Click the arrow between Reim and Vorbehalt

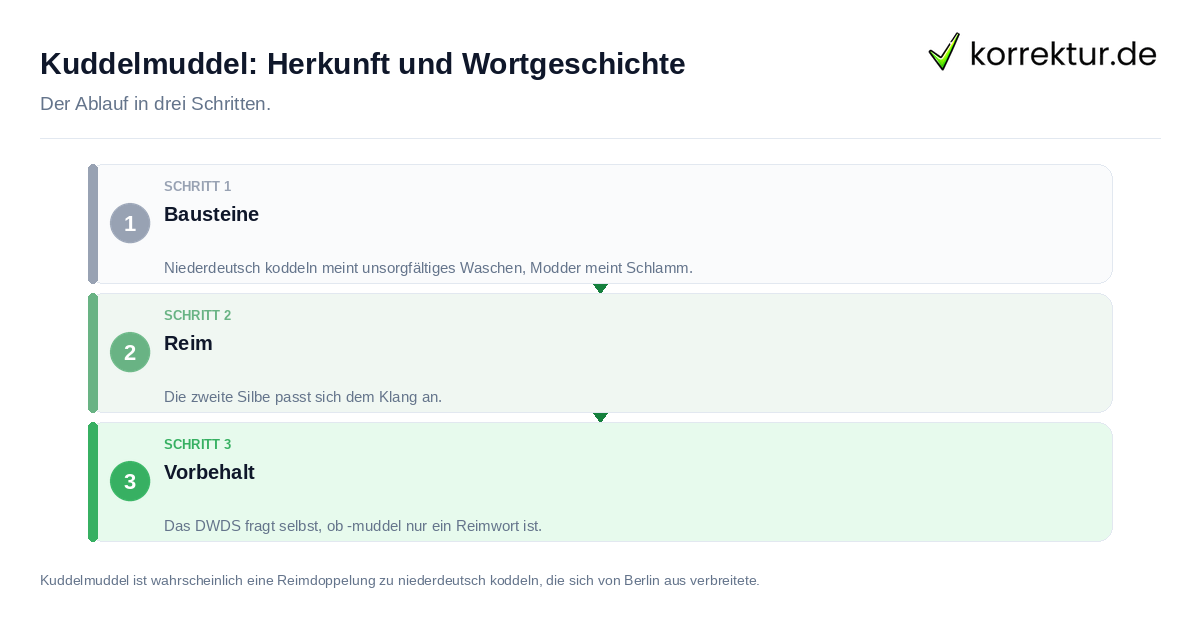pos(600,417)
